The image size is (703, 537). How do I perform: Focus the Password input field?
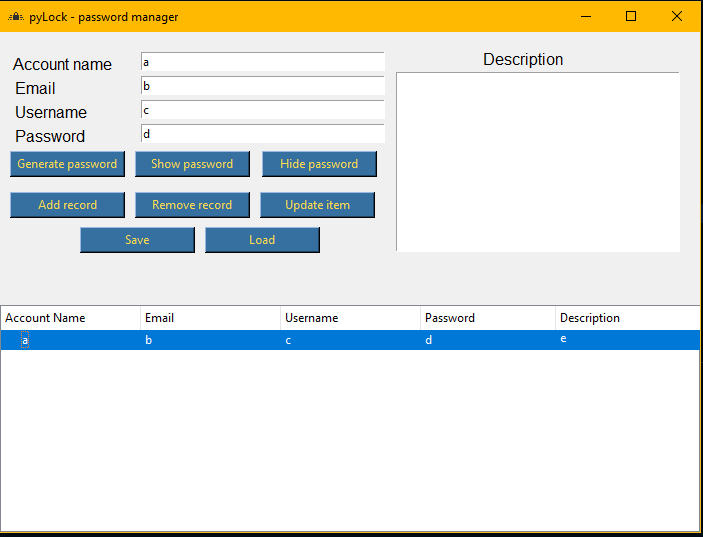point(263,134)
